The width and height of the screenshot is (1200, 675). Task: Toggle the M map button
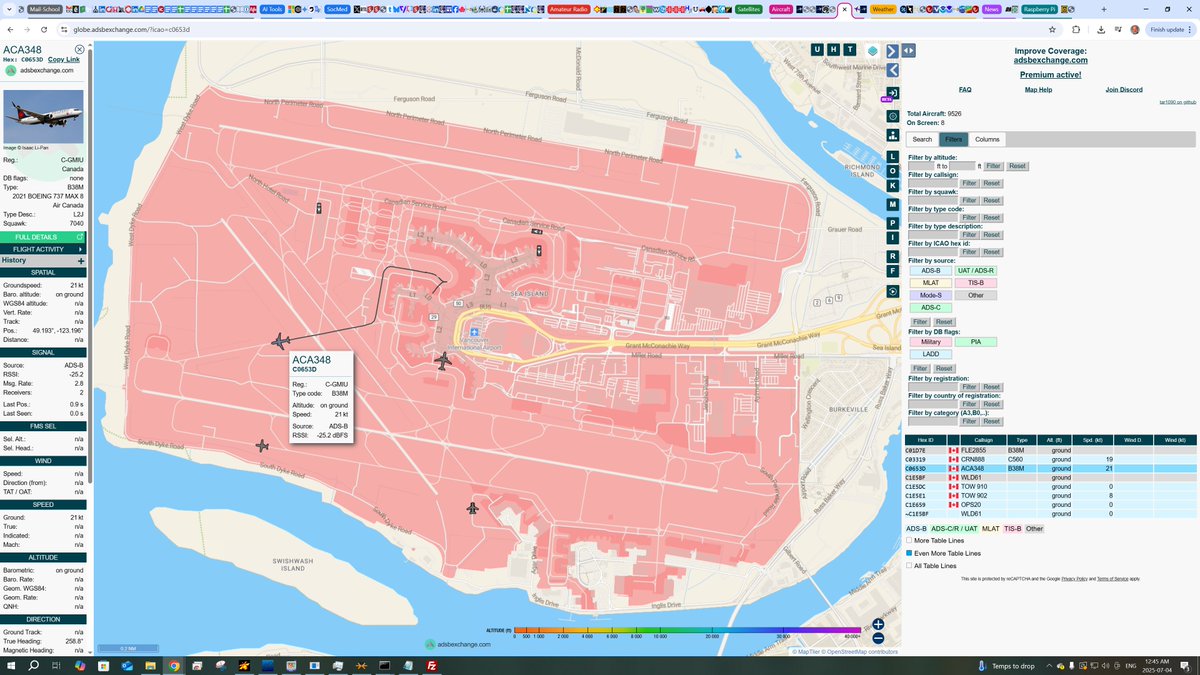pos(892,204)
